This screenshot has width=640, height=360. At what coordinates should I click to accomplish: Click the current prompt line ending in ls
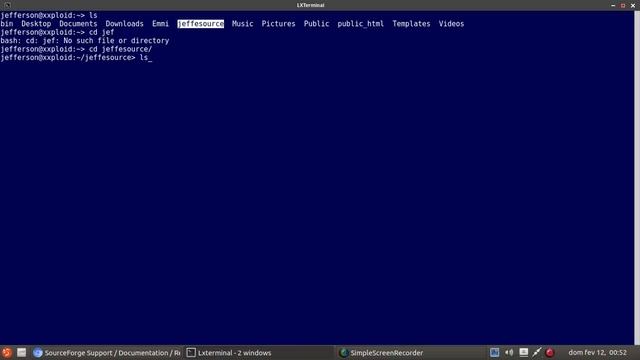(x=76, y=58)
